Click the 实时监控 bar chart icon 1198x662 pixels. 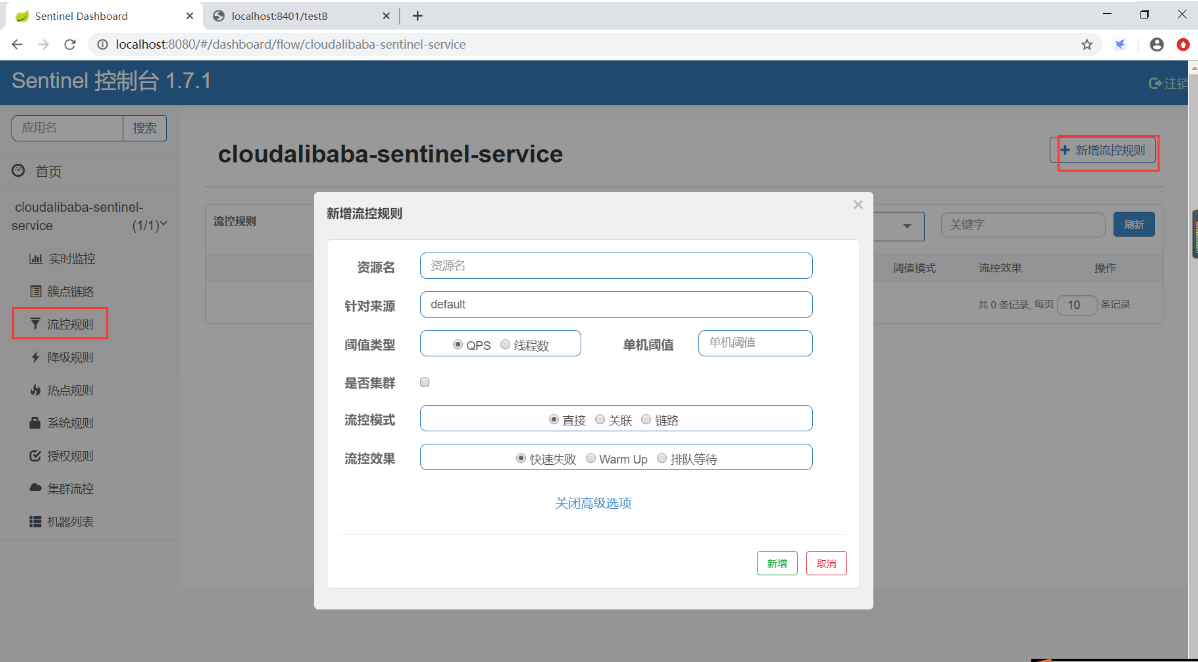[x=36, y=259]
